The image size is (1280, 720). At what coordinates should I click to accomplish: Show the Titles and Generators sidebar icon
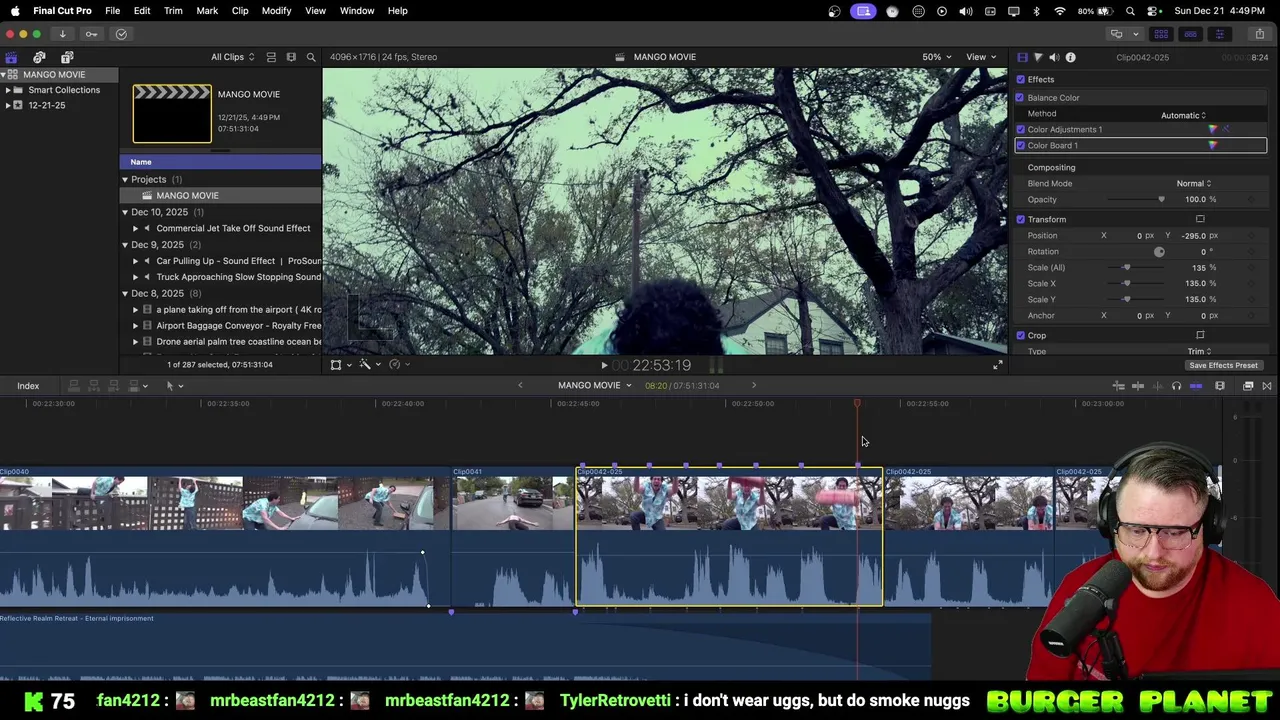click(x=67, y=57)
